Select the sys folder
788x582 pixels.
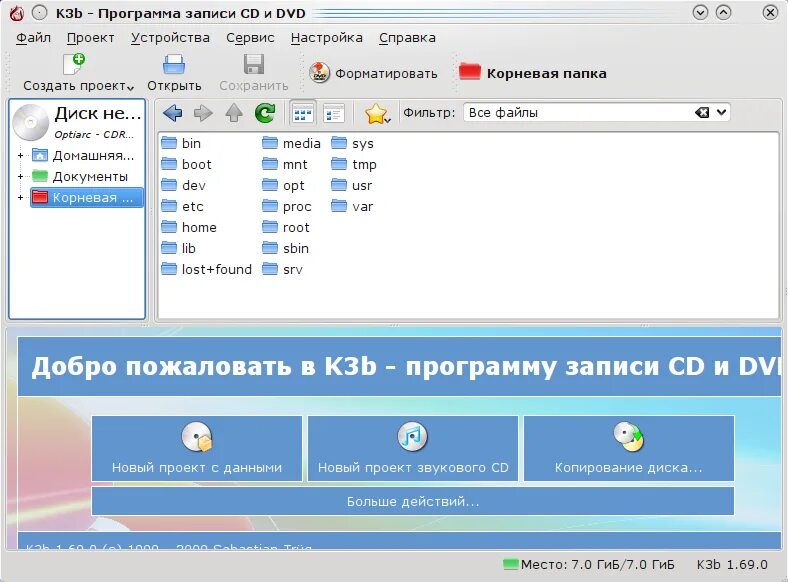[353, 144]
